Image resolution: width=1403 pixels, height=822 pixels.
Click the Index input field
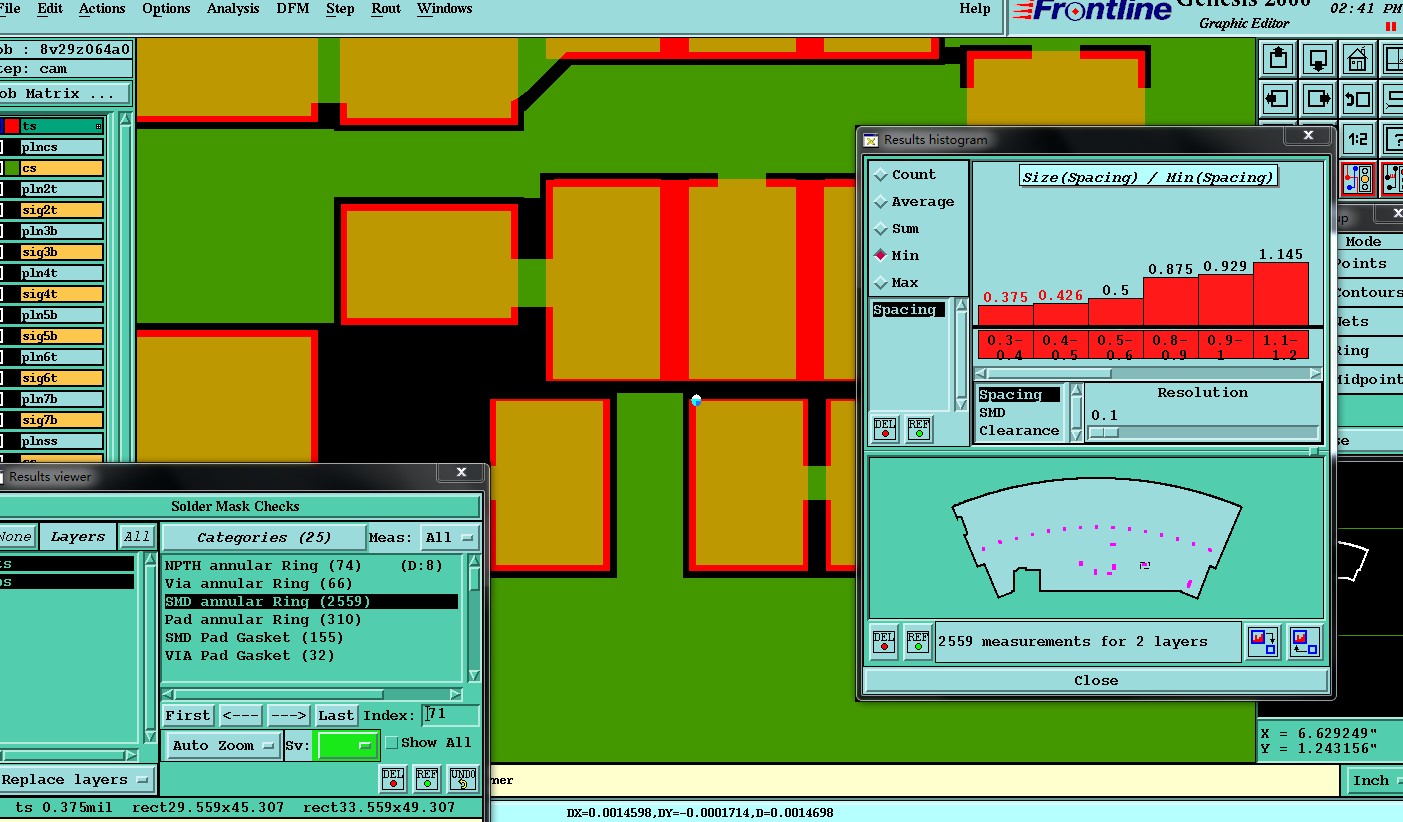tap(450, 715)
